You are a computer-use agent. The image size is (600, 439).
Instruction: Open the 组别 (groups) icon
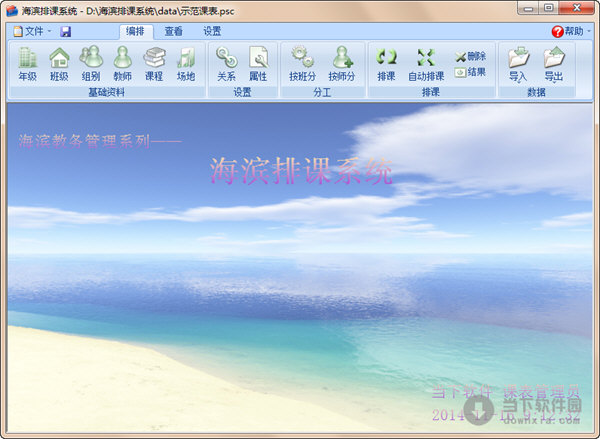click(x=91, y=64)
